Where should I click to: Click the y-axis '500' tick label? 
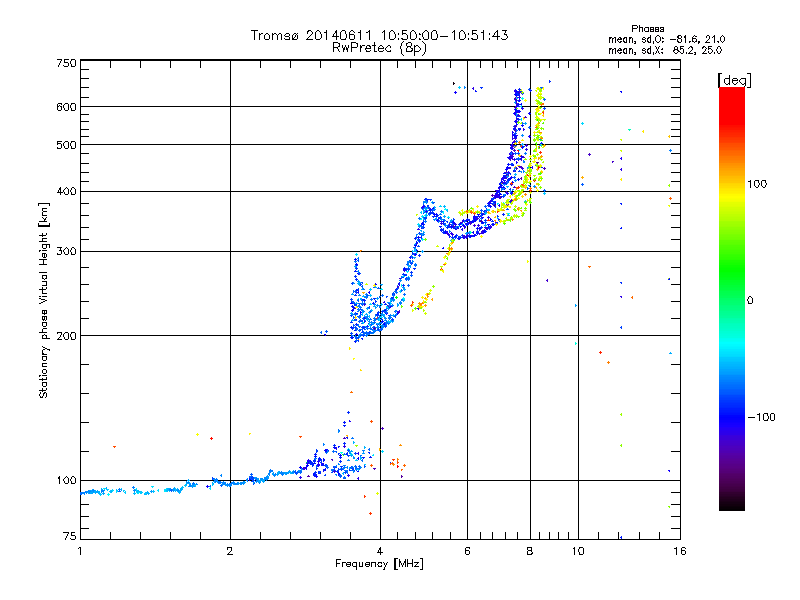tap(66, 145)
